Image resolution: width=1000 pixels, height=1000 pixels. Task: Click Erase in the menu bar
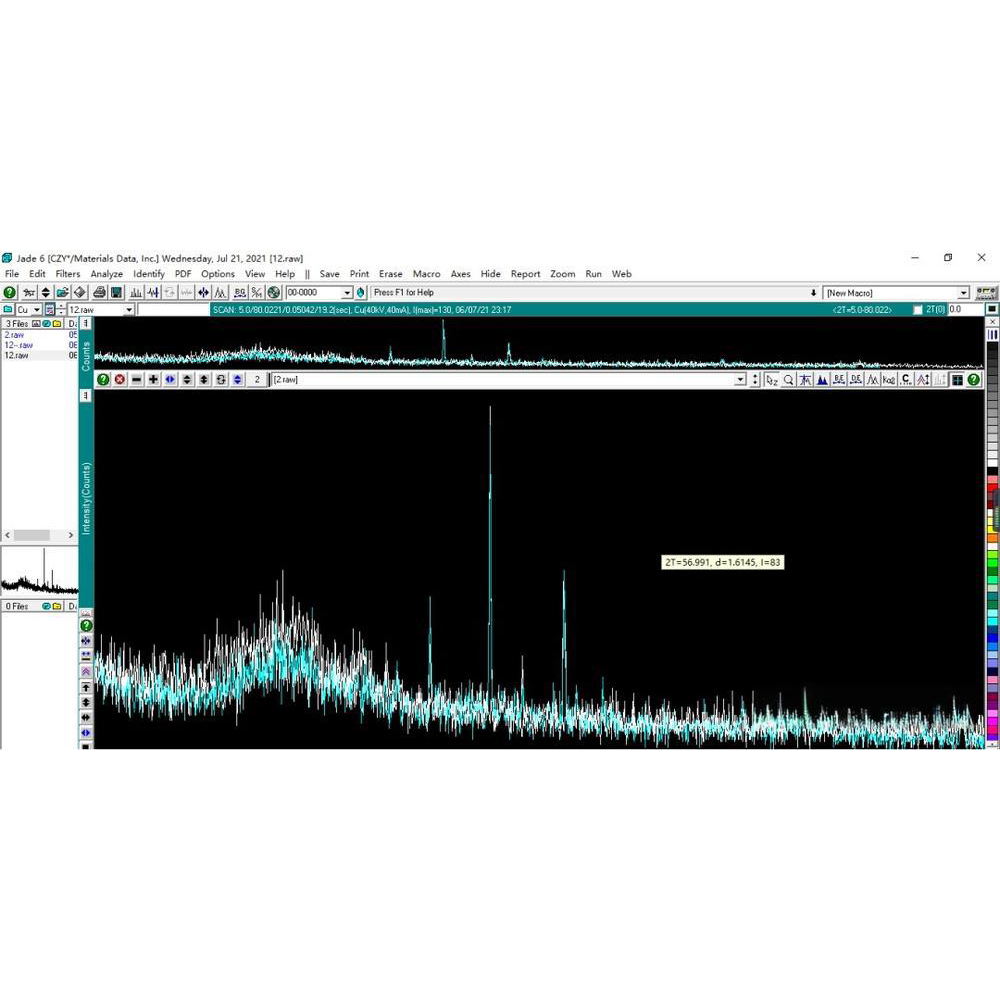pyautogui.click(x=390, y=274)
